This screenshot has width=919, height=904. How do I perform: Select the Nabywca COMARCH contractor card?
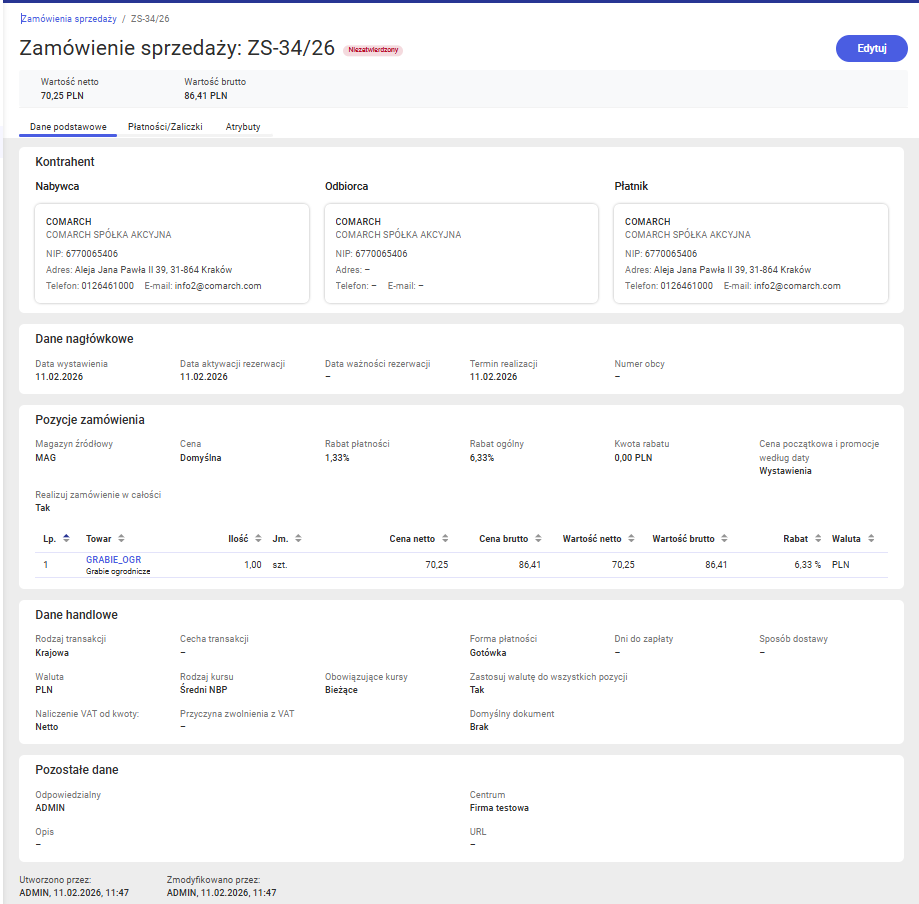point(172,253)
